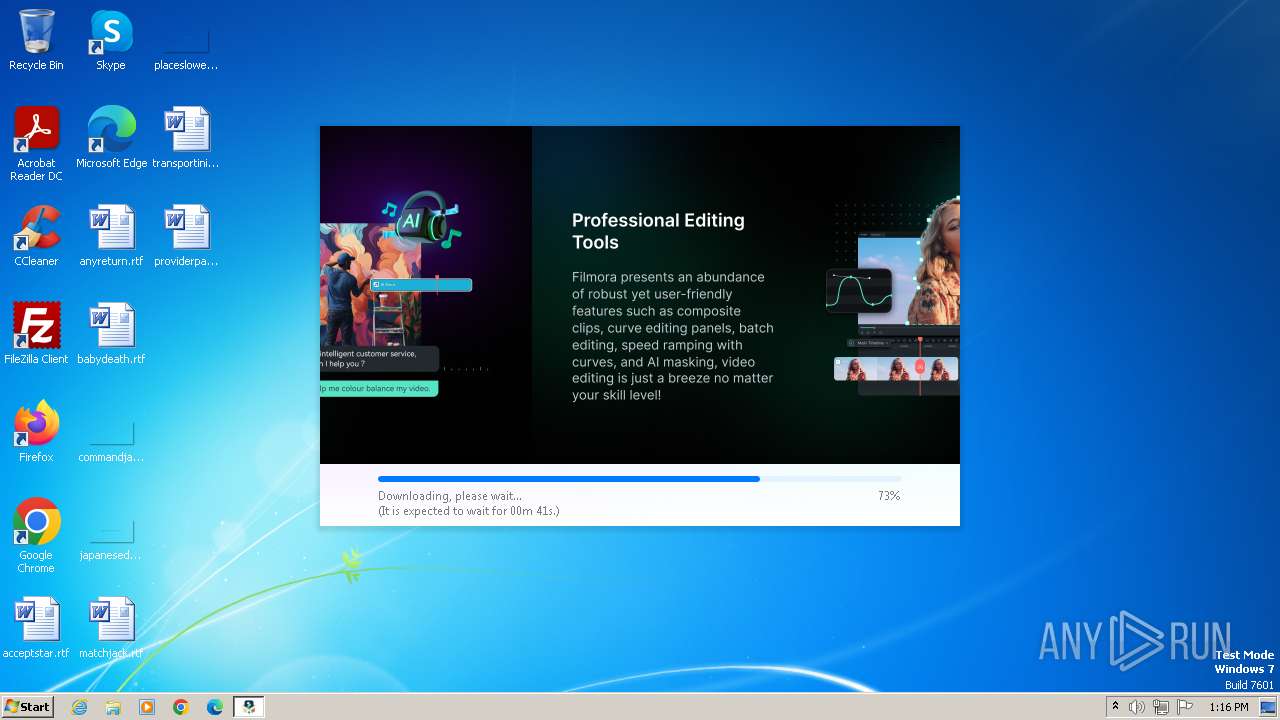
Task: Select matchjack.rtf document
Action: coord(111,628)
